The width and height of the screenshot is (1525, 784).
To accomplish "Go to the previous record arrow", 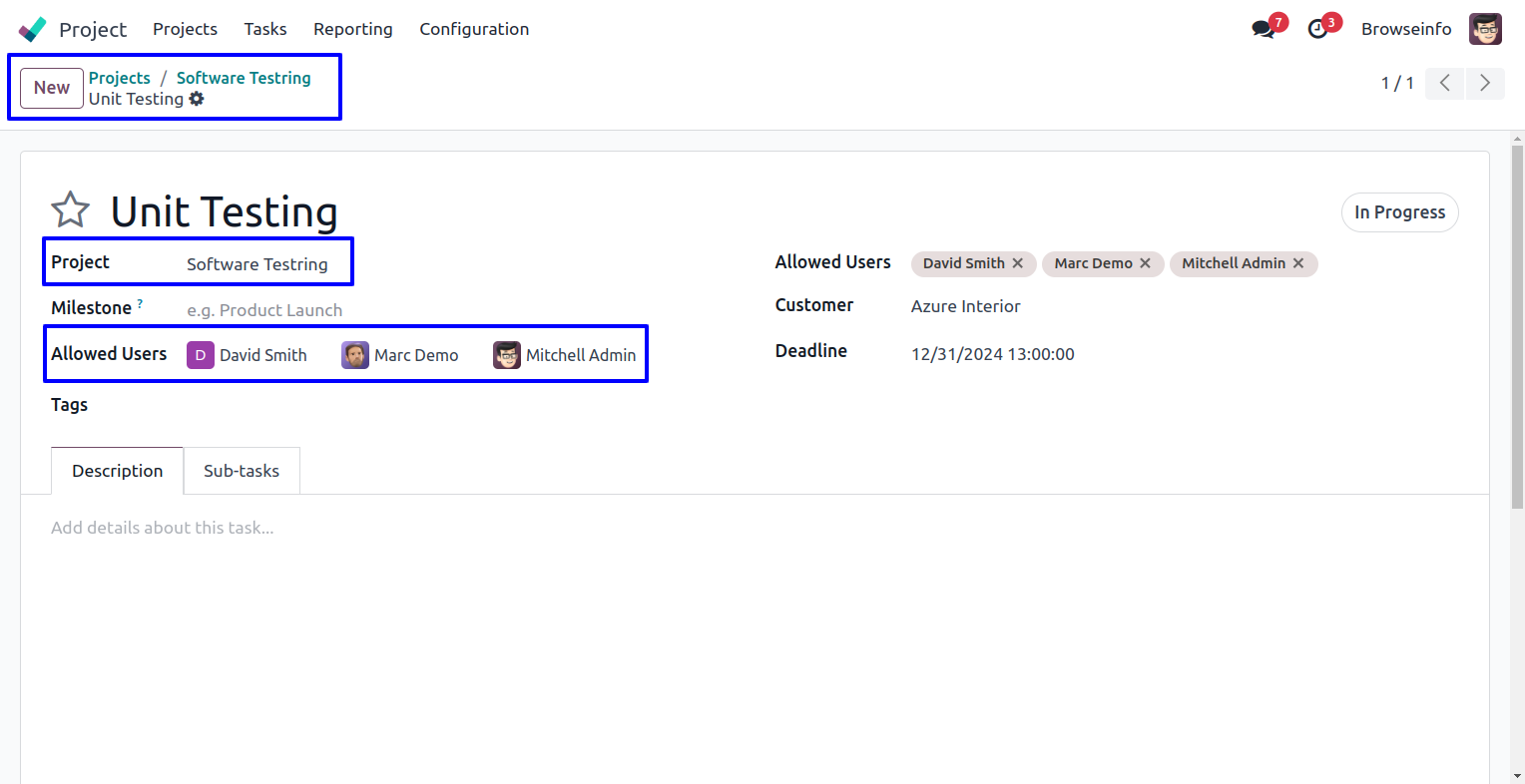I will 1444,83.
